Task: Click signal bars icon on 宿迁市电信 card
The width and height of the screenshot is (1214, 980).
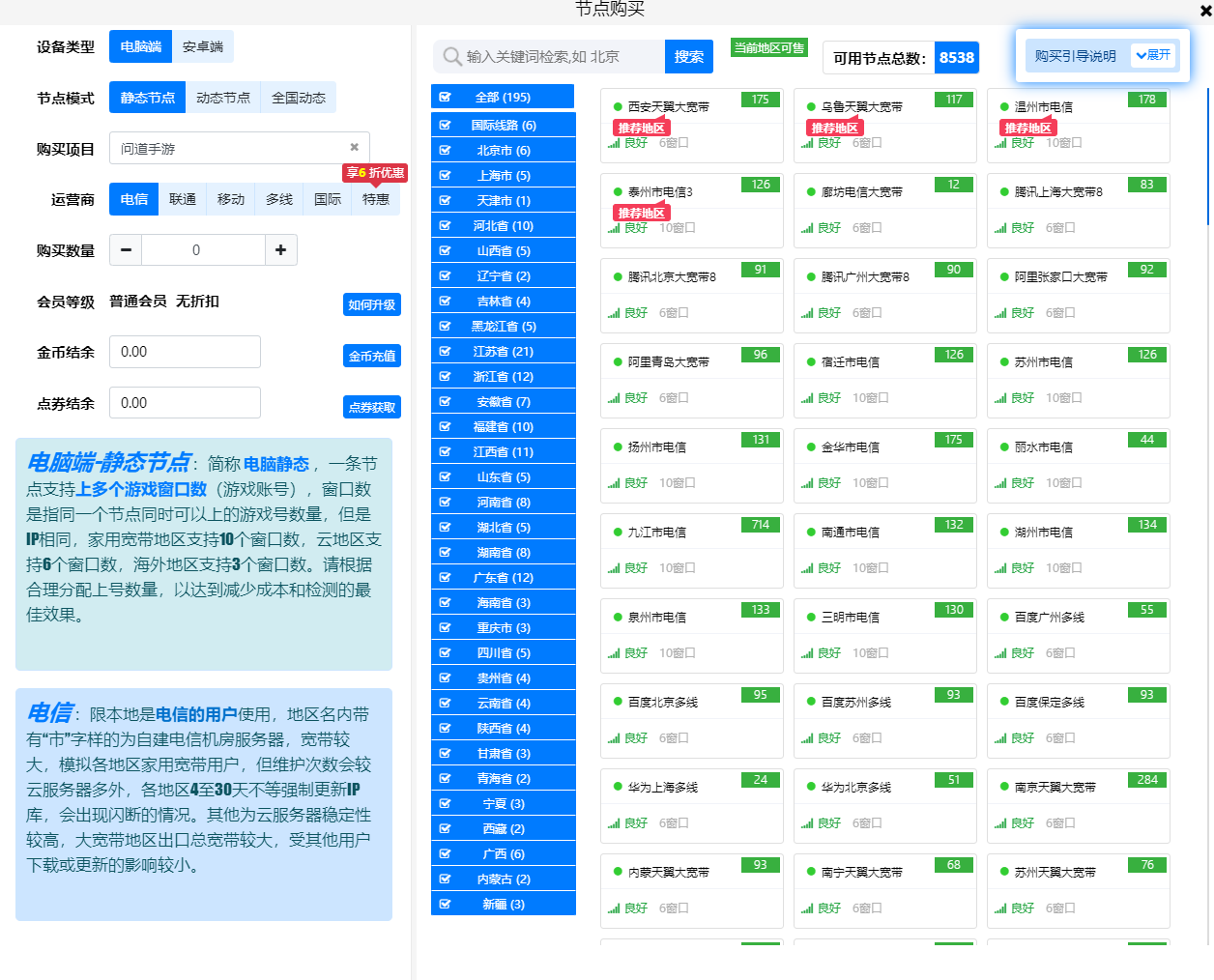Action: pyautogui.click(x=807, y=398)
